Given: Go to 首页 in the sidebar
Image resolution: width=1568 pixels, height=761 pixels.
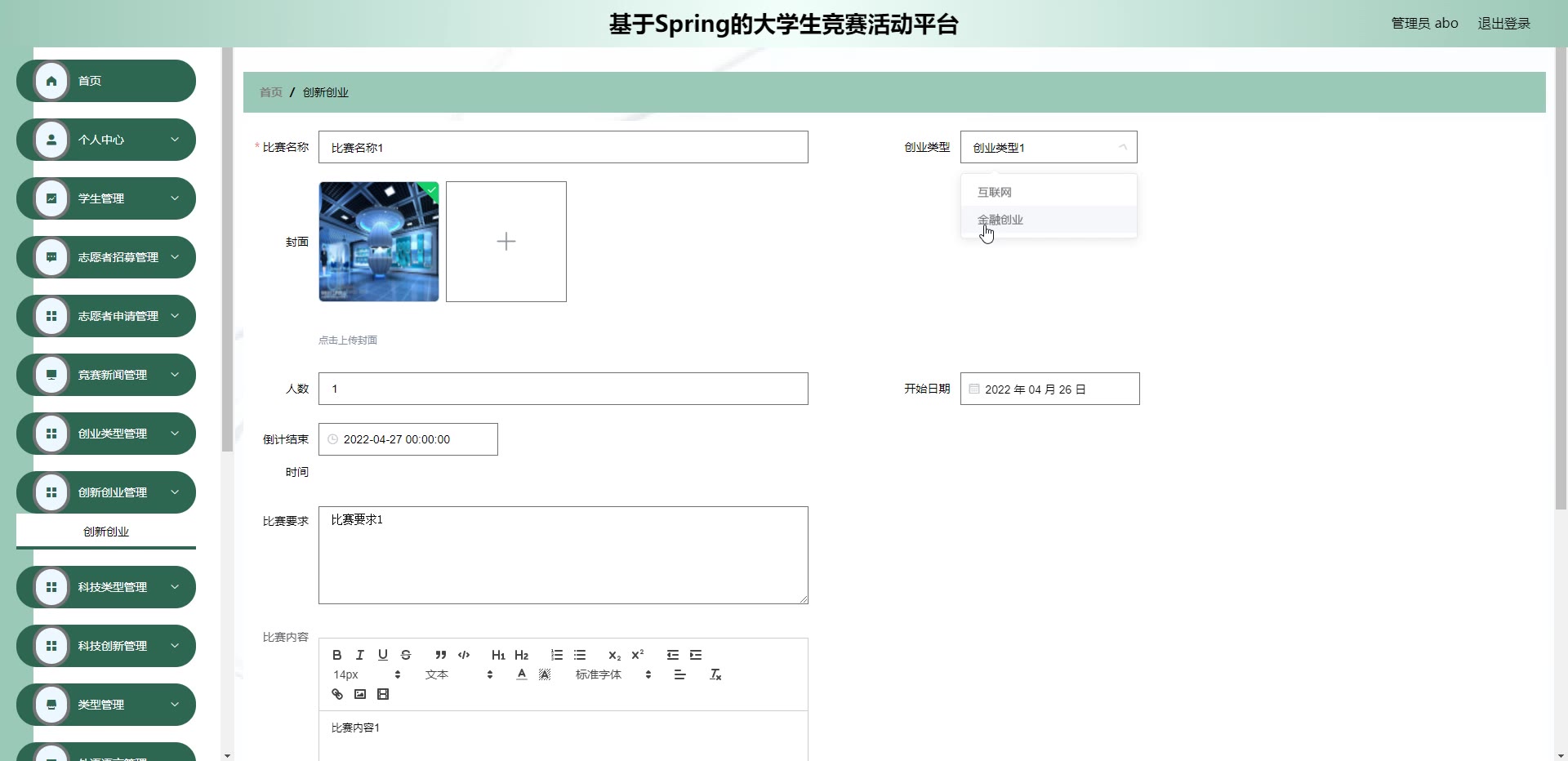Looking at the screenshot, I should point(106,81).
